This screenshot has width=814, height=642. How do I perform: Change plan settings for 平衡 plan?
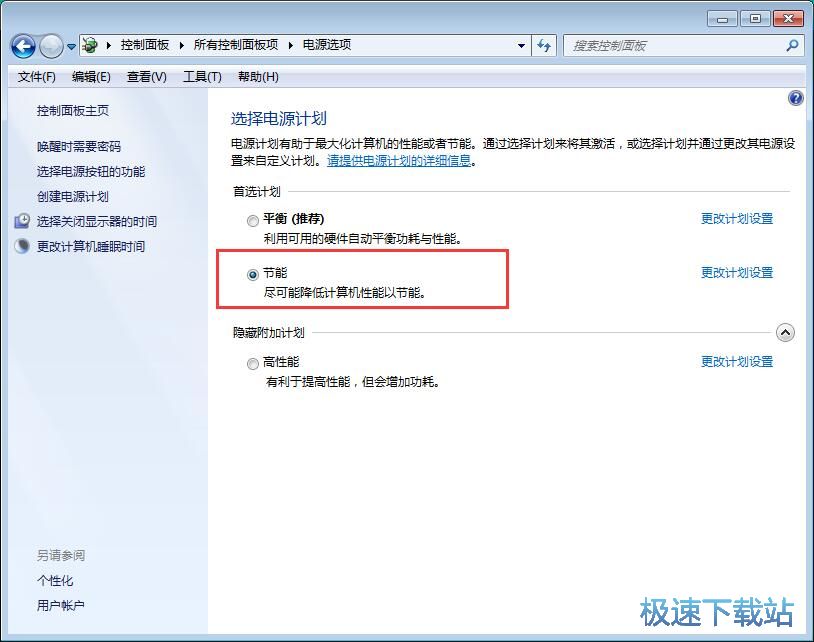[737, 219]
